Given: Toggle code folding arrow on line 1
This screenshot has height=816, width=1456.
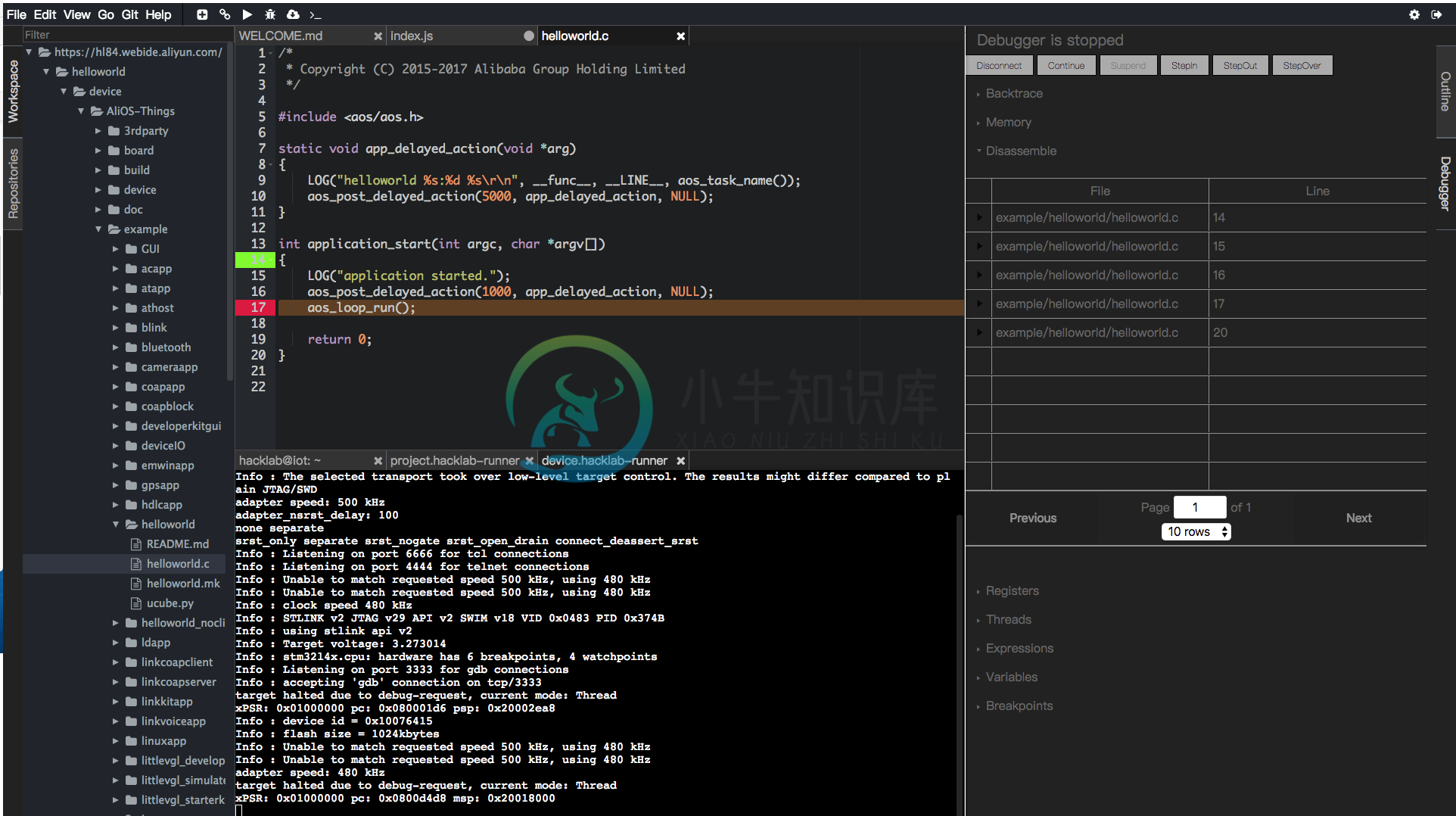Looking at the screenshot, I should pyautogui.click(x=271, y=53).
